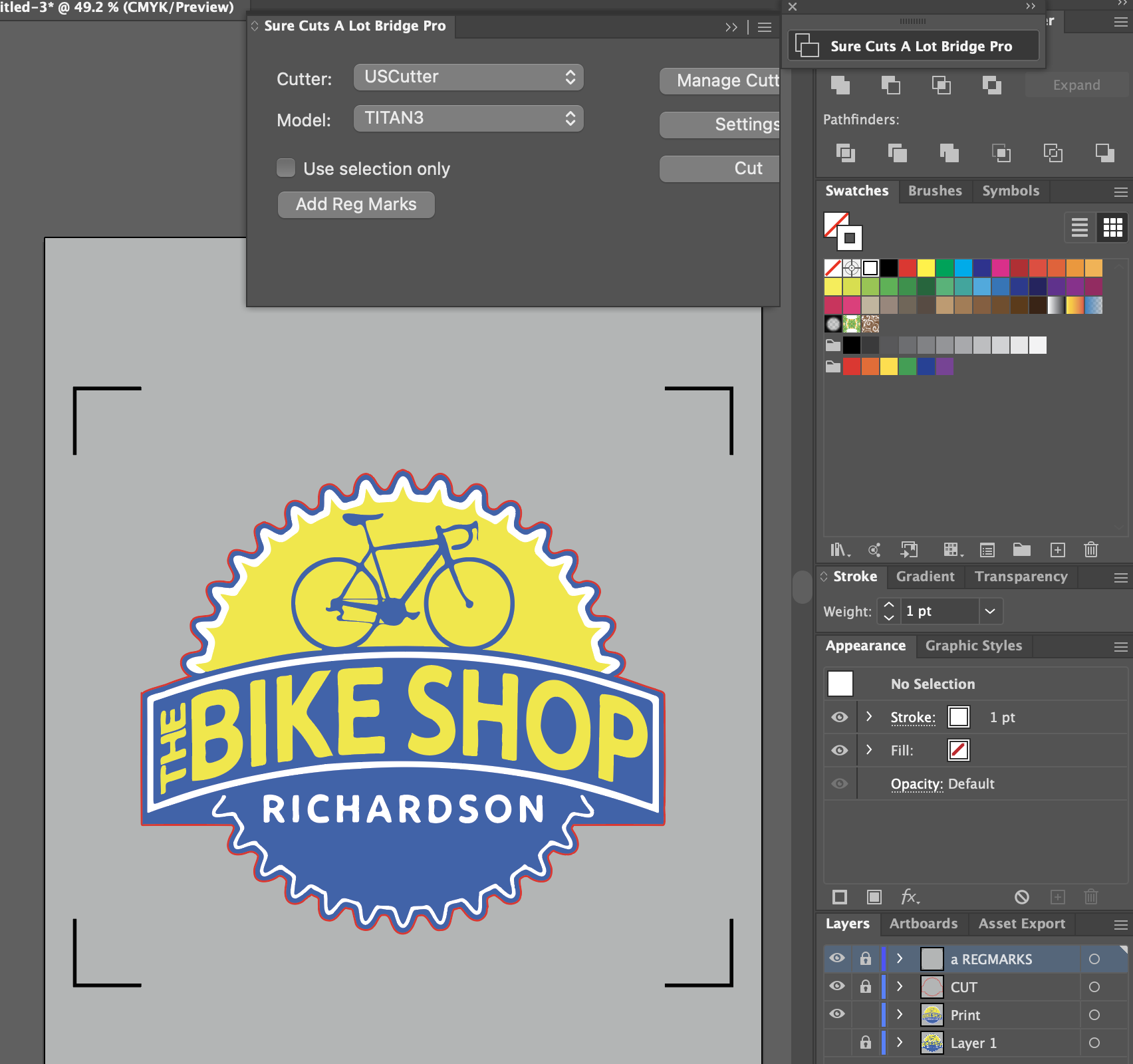Select the black swatch in top row

pos(889,268)
